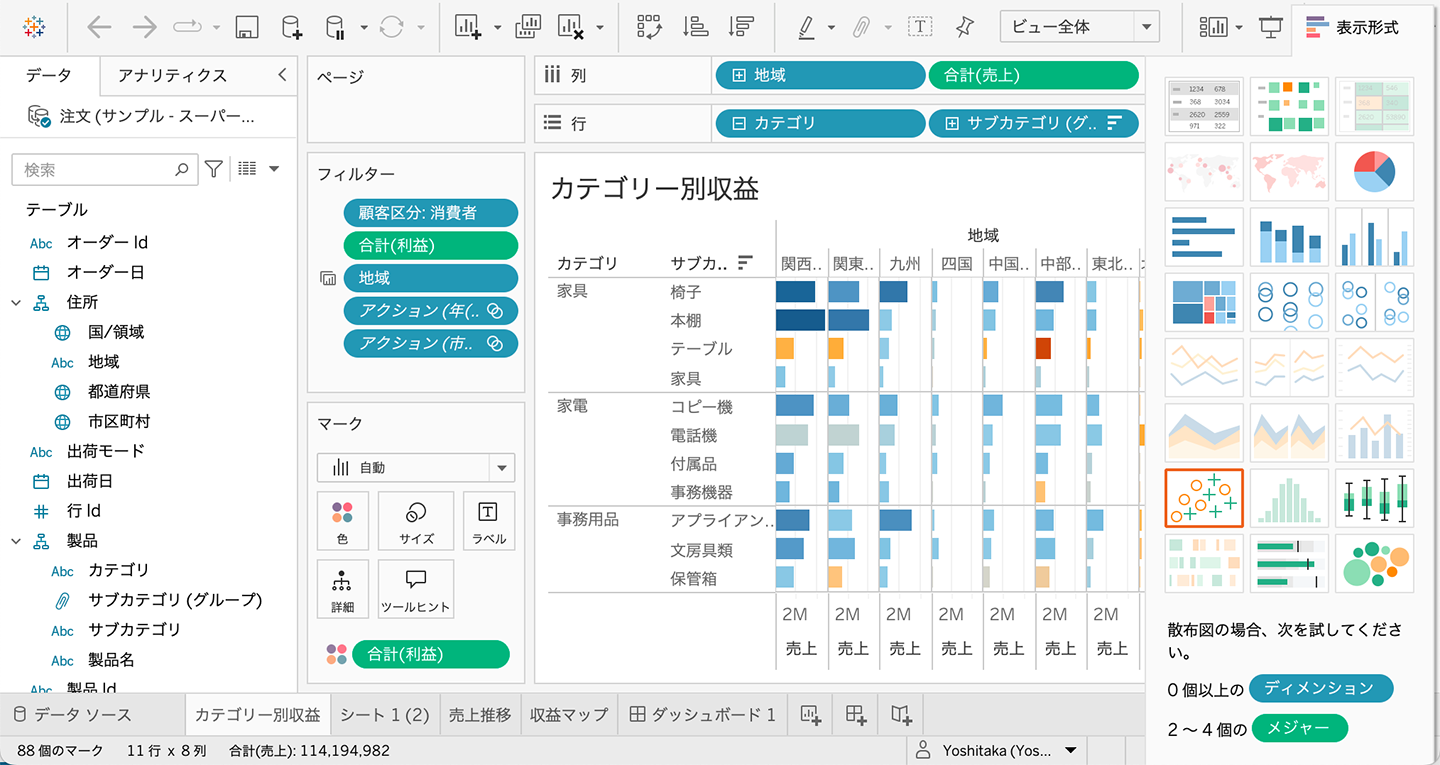Screen dimensions: 1440x765
Task: Click the filter icon beside search field
Action: 213,170
